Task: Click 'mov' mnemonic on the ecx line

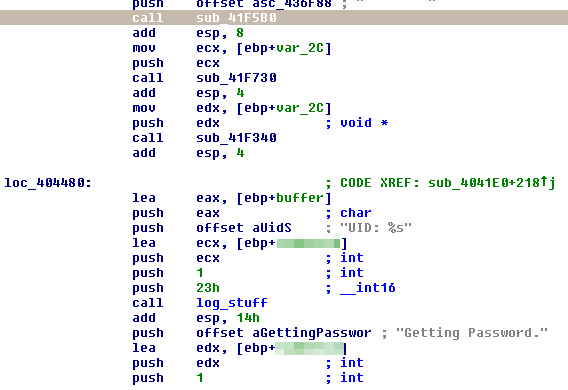Action: pos(144,48)
